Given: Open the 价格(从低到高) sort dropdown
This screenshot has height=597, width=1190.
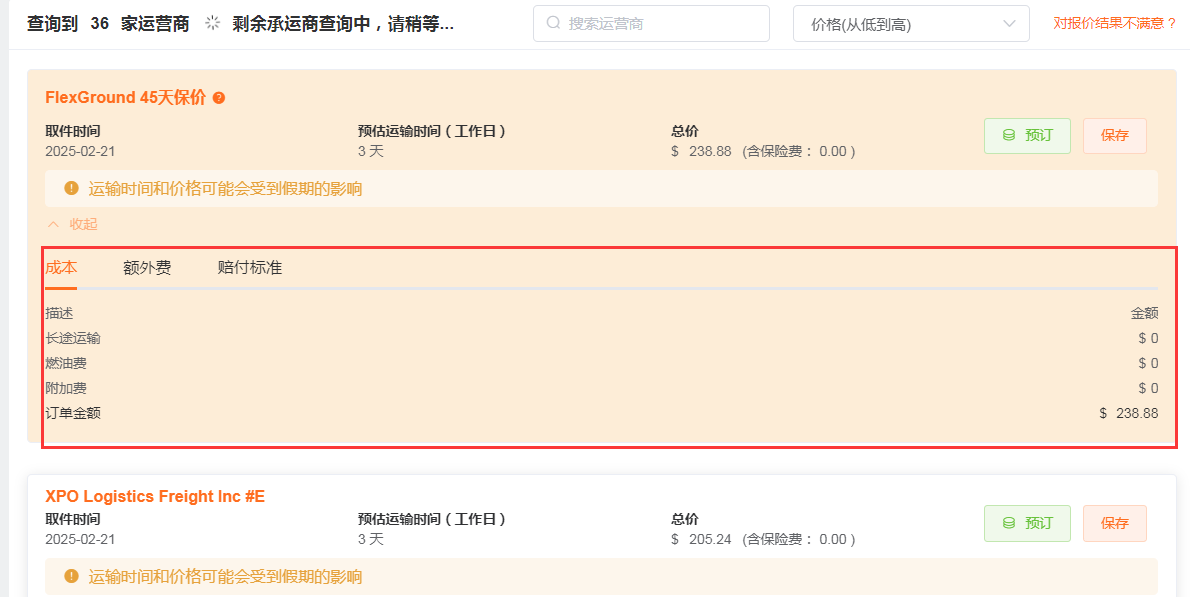Looking at the screenshot, I should 910,24.
